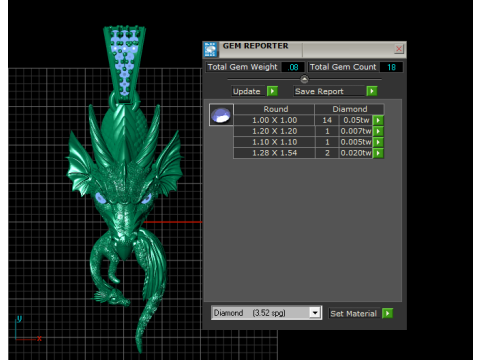The width and height of the screenshot is (480, 360).
Task: Click the gem-set bail atop the pendant
Action: 124,63
